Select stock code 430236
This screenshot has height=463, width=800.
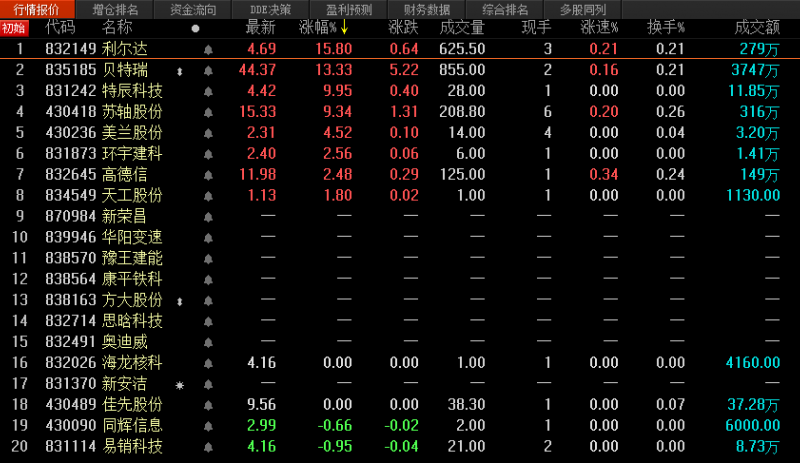[70, 133]
